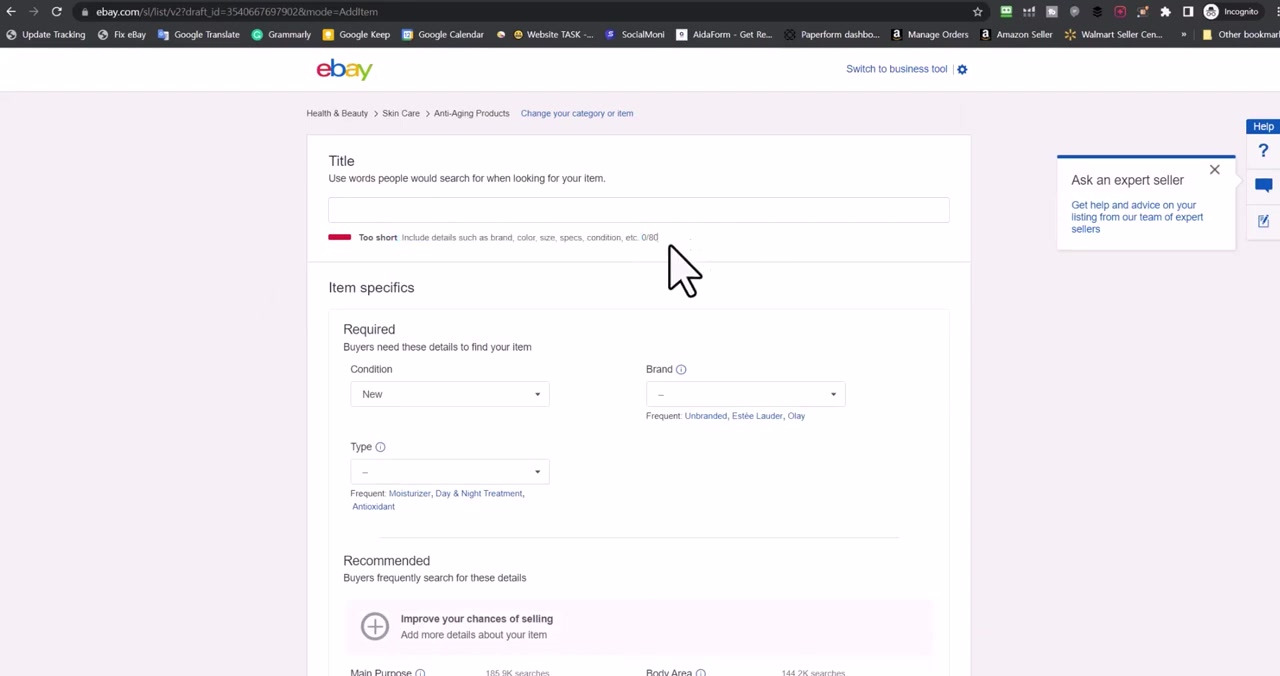Viewport: 1280px width, 676px height.
Task: Open browser extensions puzzle icon
Action: pos(1165,12)
